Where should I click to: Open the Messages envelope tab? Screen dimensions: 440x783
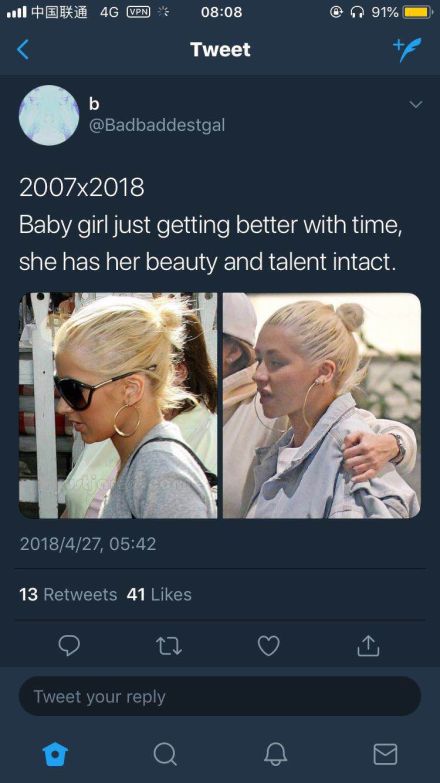click(385, 754)
